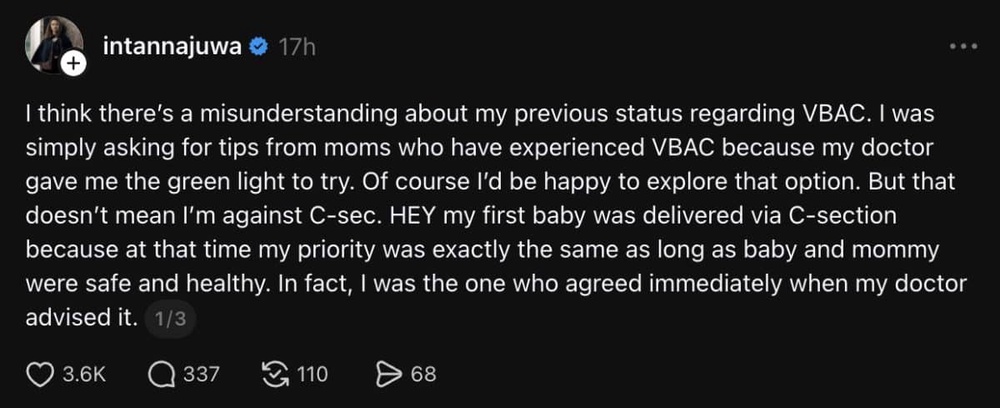Expand the thread using the 1/3 indicator
The image size is (1000, 408).
click(170, 319)
